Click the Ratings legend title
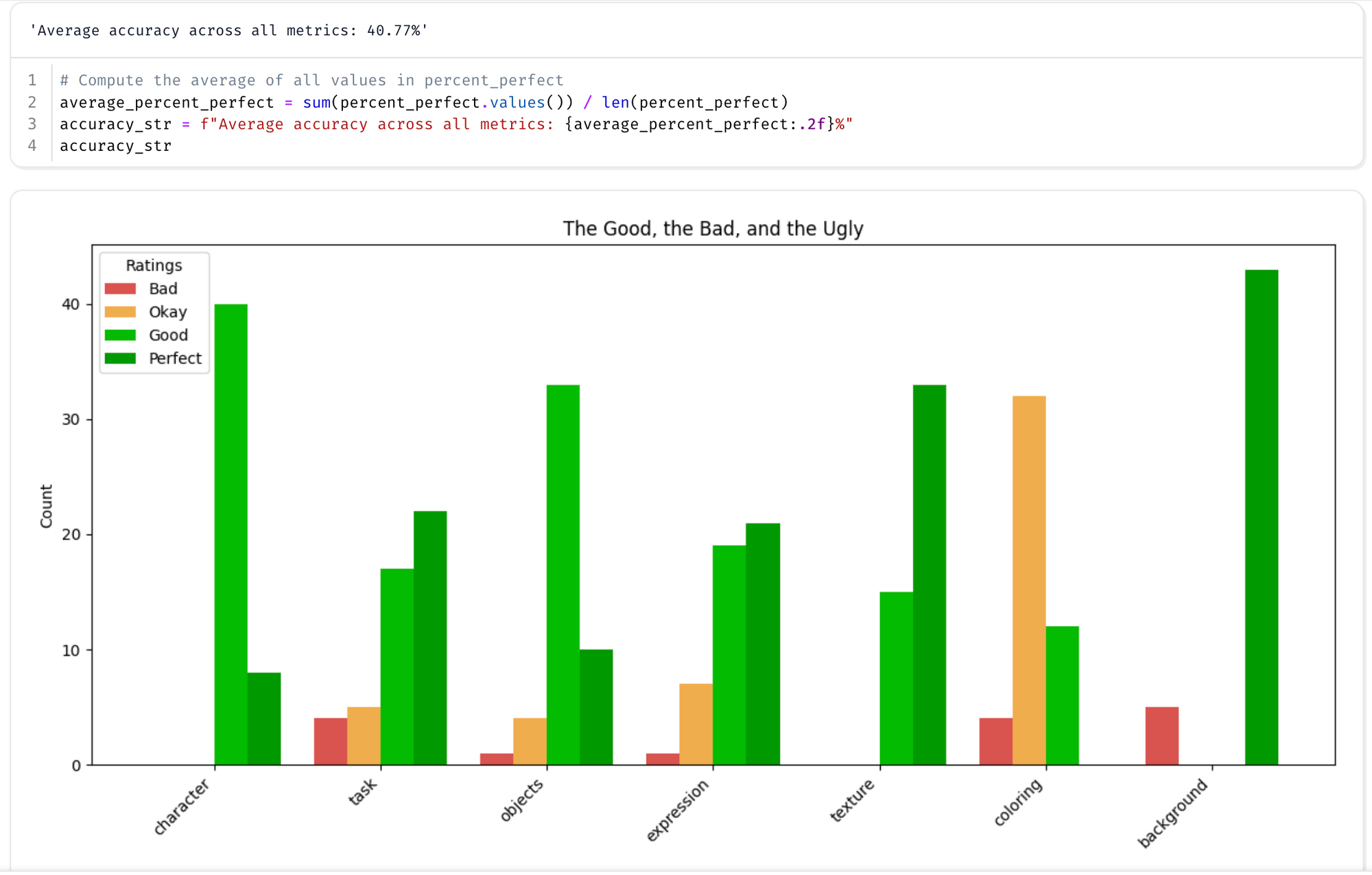The height and width of the screenshot is (875, 1372). coord(154,265)
